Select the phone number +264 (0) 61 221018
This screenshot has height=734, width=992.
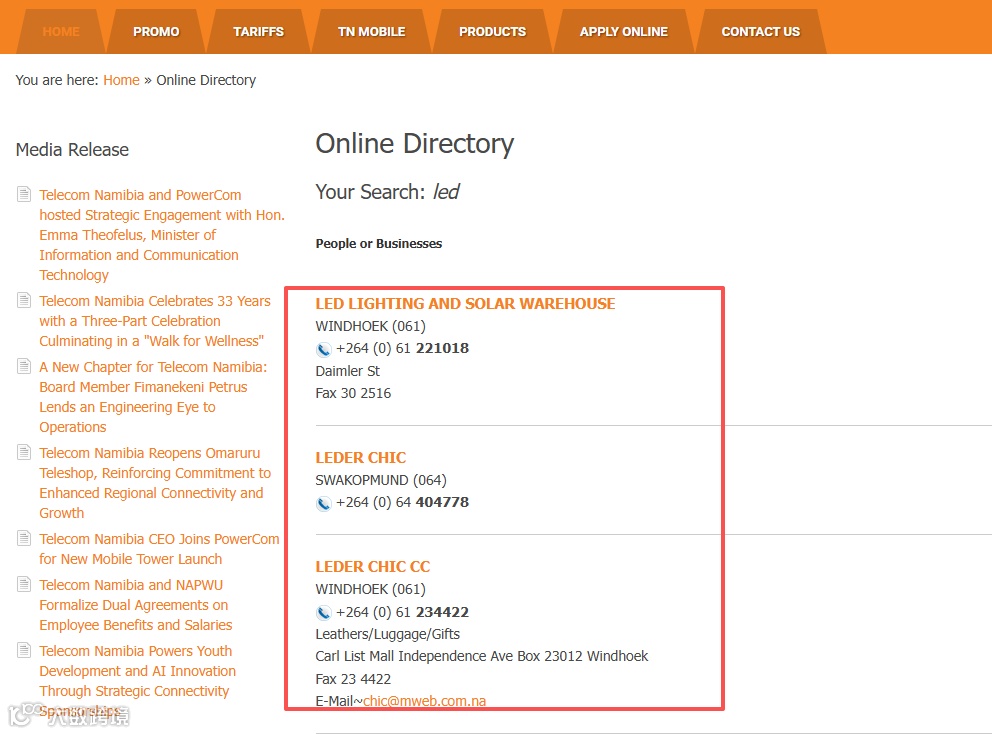tap(402, 348)
